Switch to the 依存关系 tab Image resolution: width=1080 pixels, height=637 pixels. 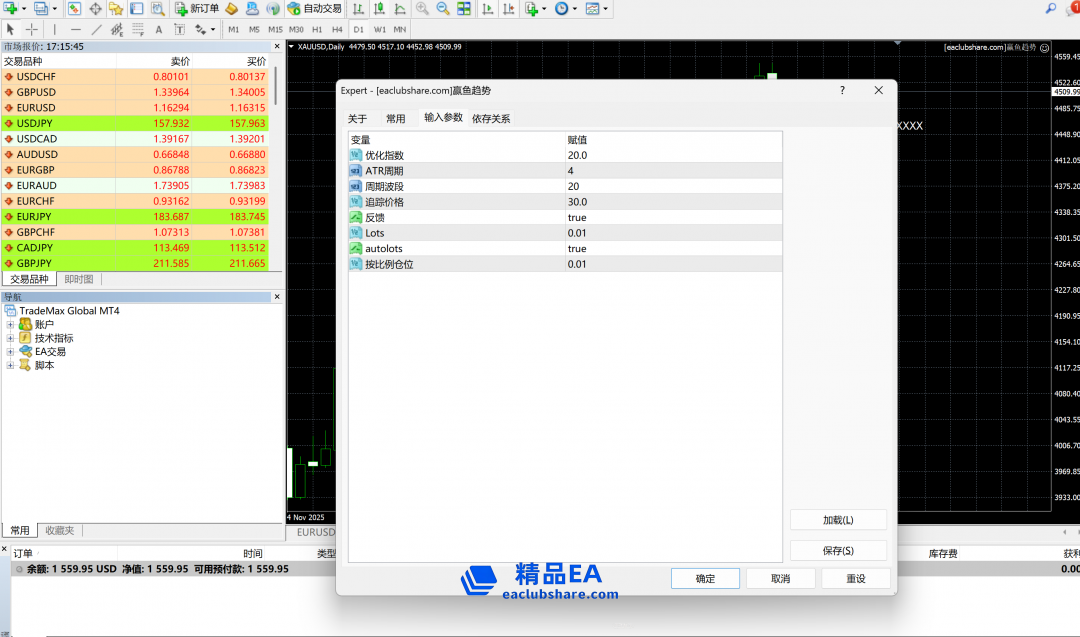tap(491, 119)
